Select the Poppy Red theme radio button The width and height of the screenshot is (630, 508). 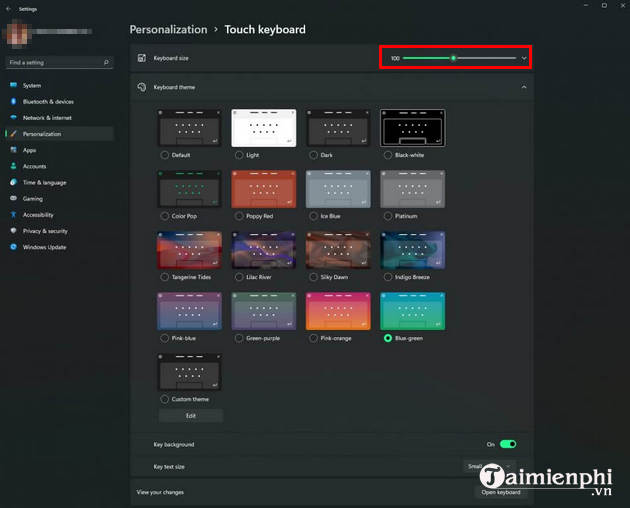tap(238, 216)
